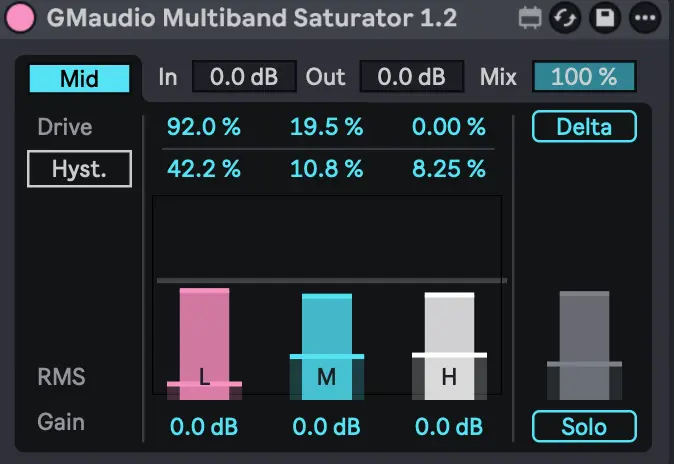Click the mid band gain 0.0 dB value
Screen dimensions: 674x464
coord(326,427)
